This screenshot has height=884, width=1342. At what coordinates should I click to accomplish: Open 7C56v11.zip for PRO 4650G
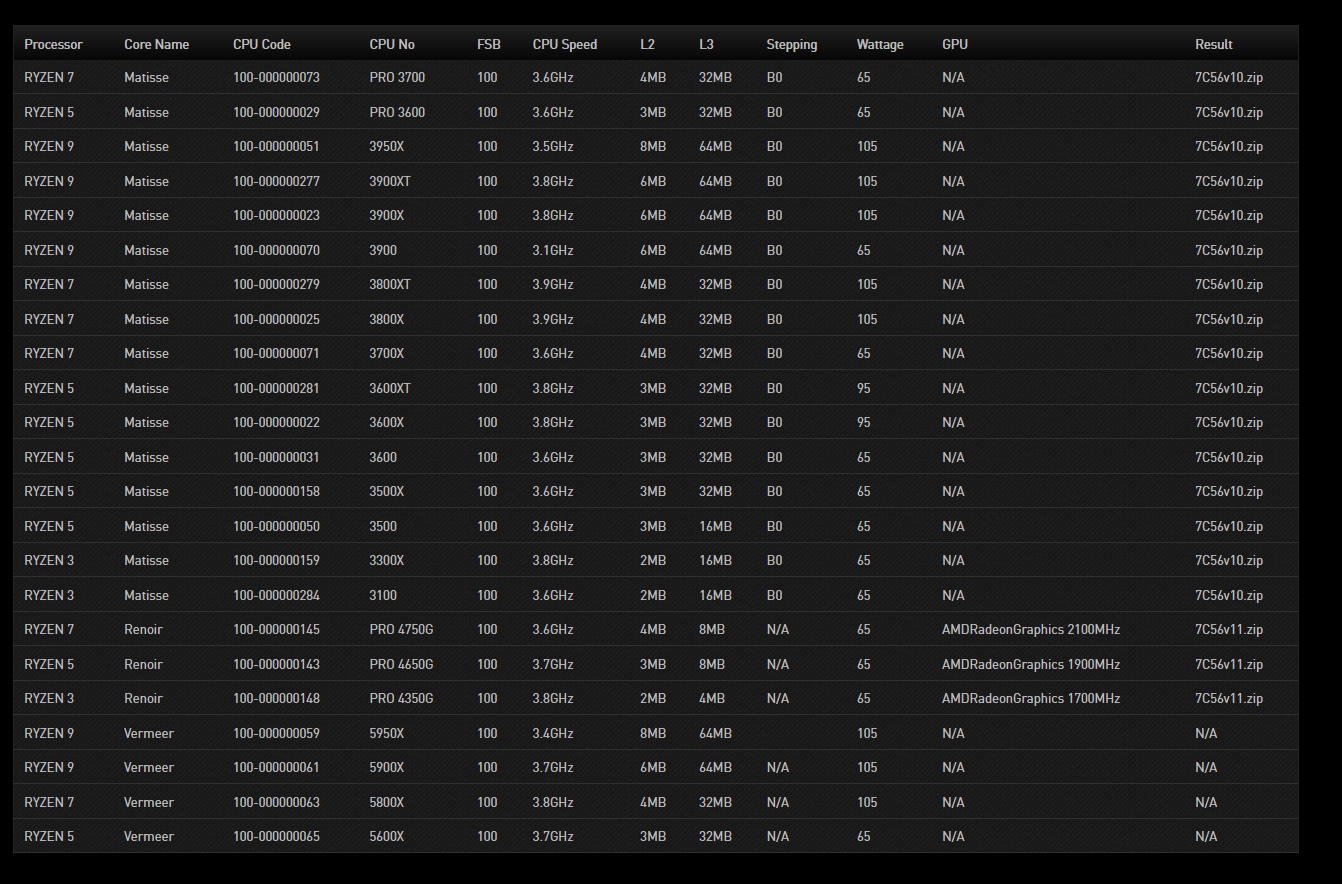coord(1228,664)
